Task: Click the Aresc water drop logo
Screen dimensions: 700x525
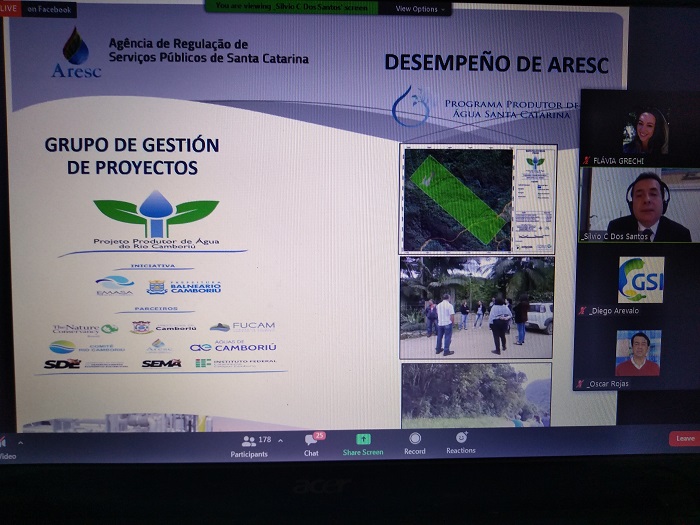Action: pyautogui.click(x=76, y=53)
